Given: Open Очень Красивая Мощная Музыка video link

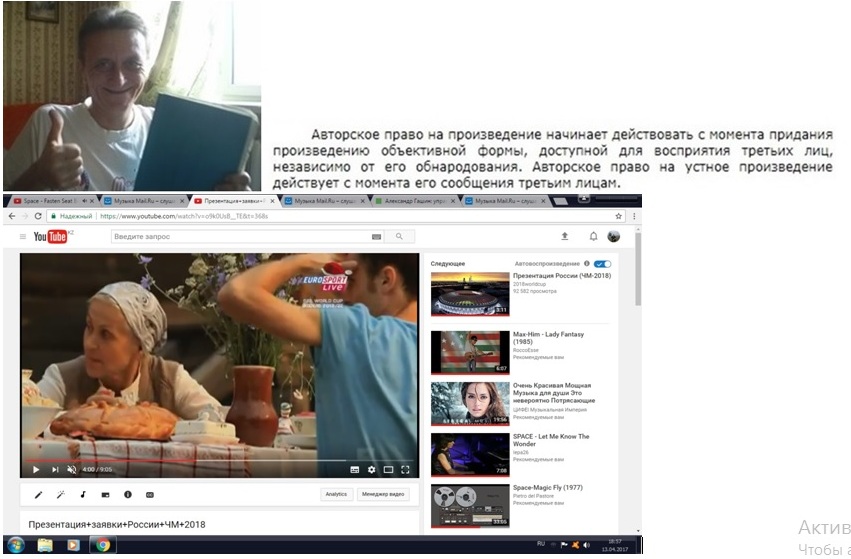Looking at the screenshot, I should click(554, 392).
